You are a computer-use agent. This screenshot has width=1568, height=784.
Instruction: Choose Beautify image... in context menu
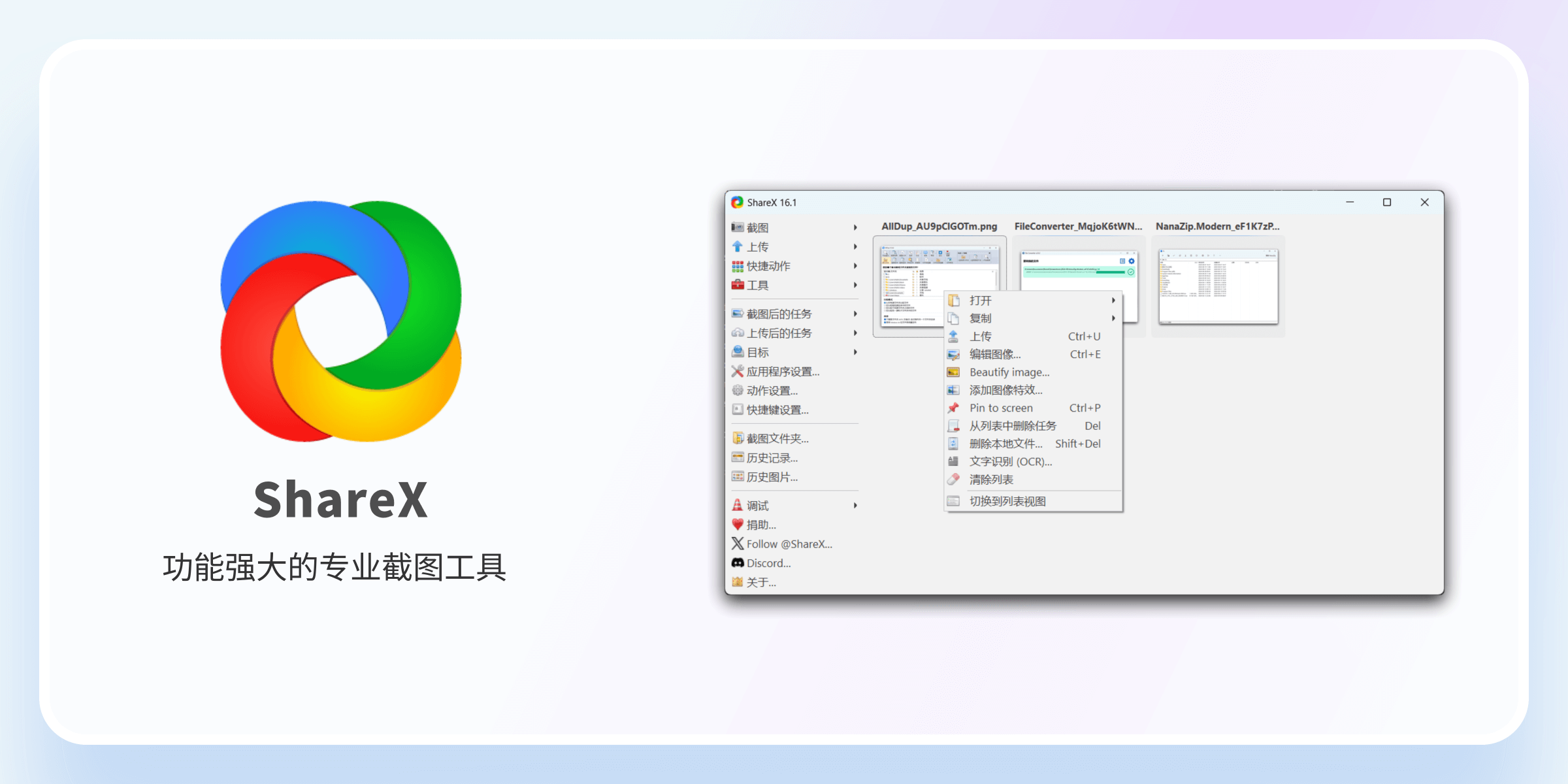pos(1034,372)
